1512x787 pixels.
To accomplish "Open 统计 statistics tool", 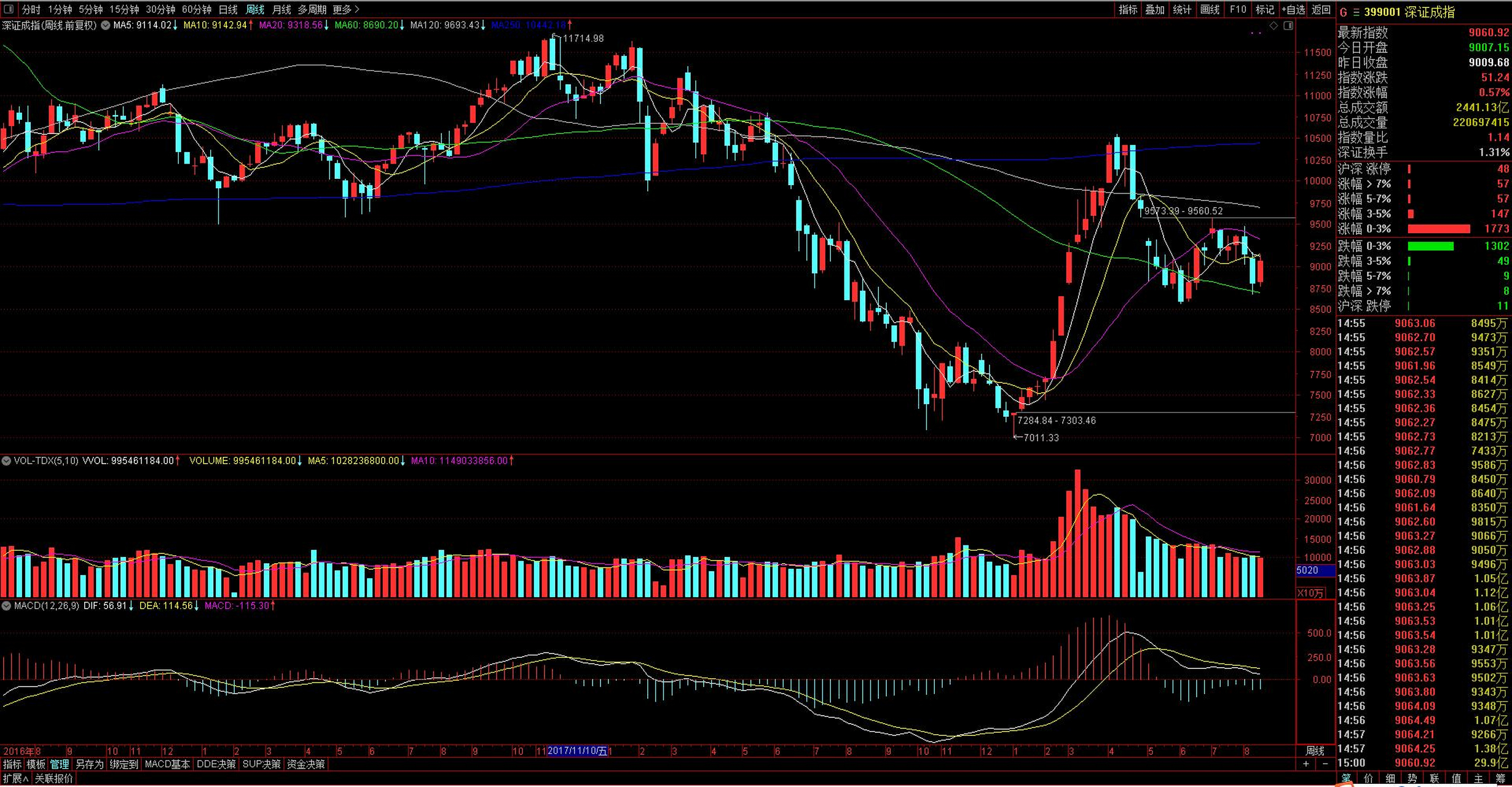I will [1182, 9].
